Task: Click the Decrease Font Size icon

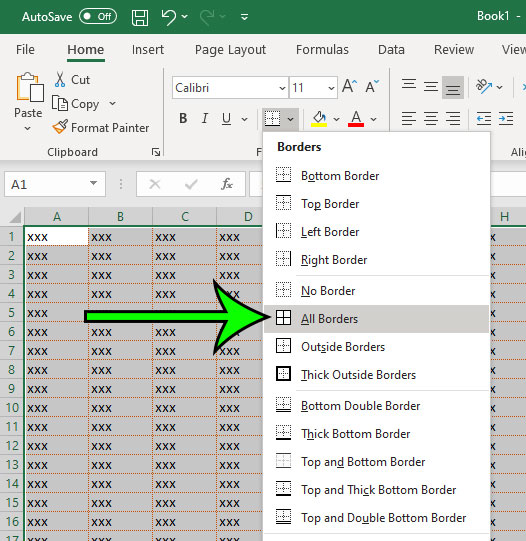Action: coord(372,86)
